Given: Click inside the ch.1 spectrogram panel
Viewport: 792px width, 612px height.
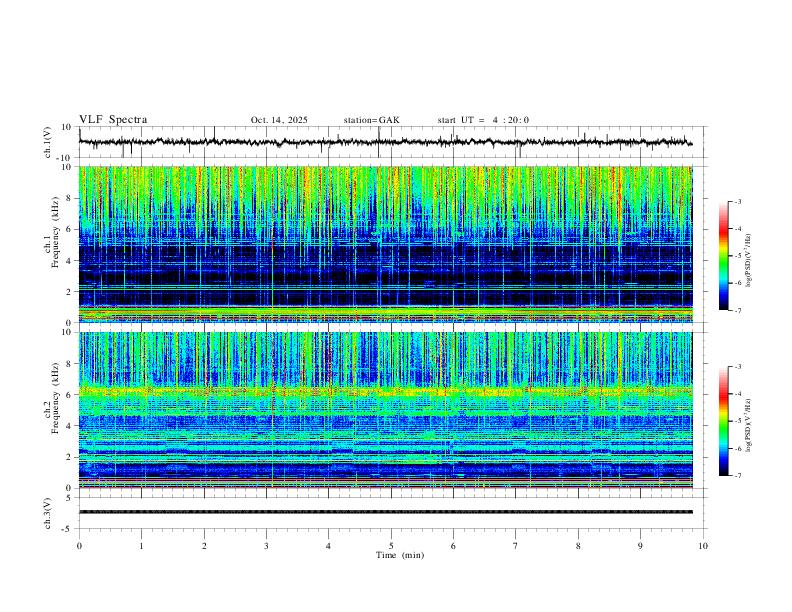Looking at the screenshot, I should click(385, 244).
